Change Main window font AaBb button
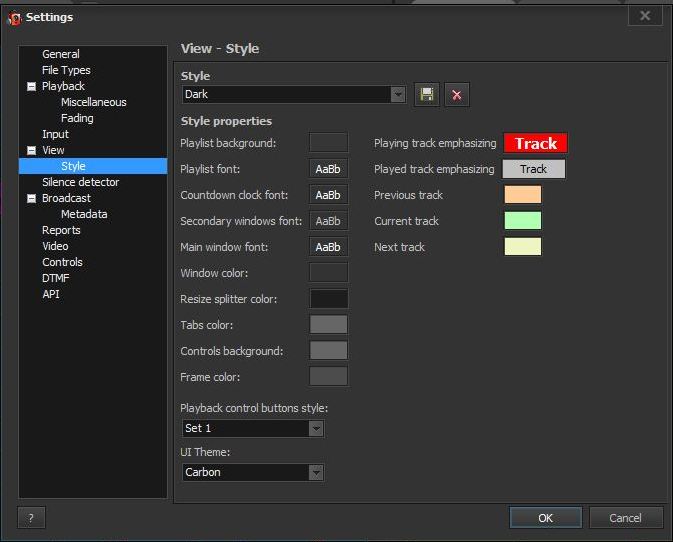 point(328,247)
